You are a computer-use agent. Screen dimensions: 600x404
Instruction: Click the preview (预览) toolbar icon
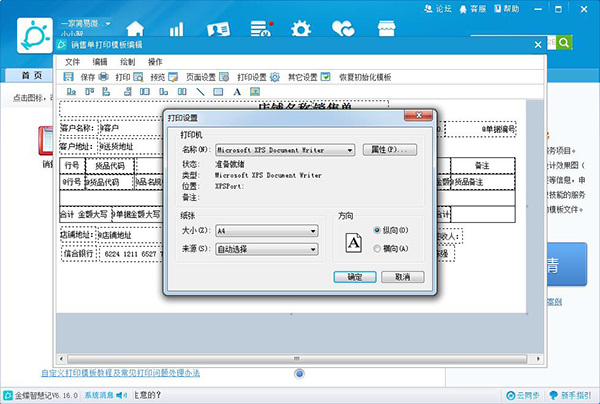tap(151, 76)
